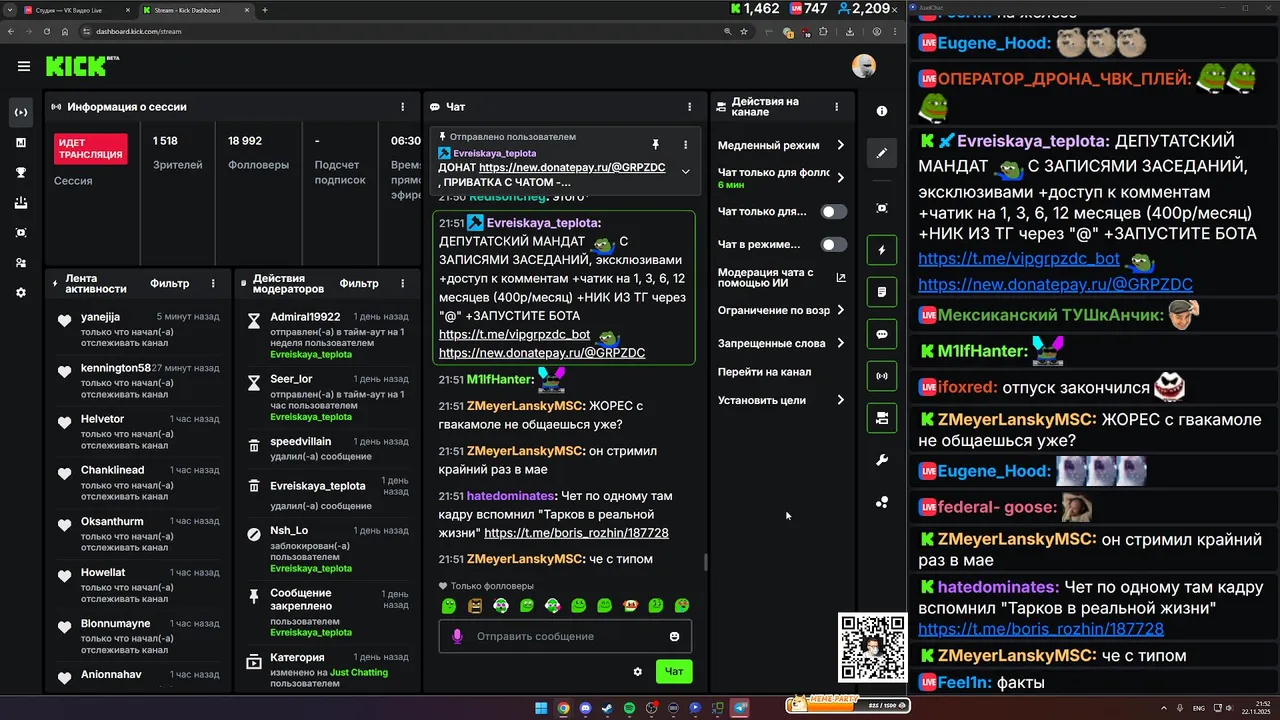Open options menu of Информация о сессии panel

click(403, 107)
